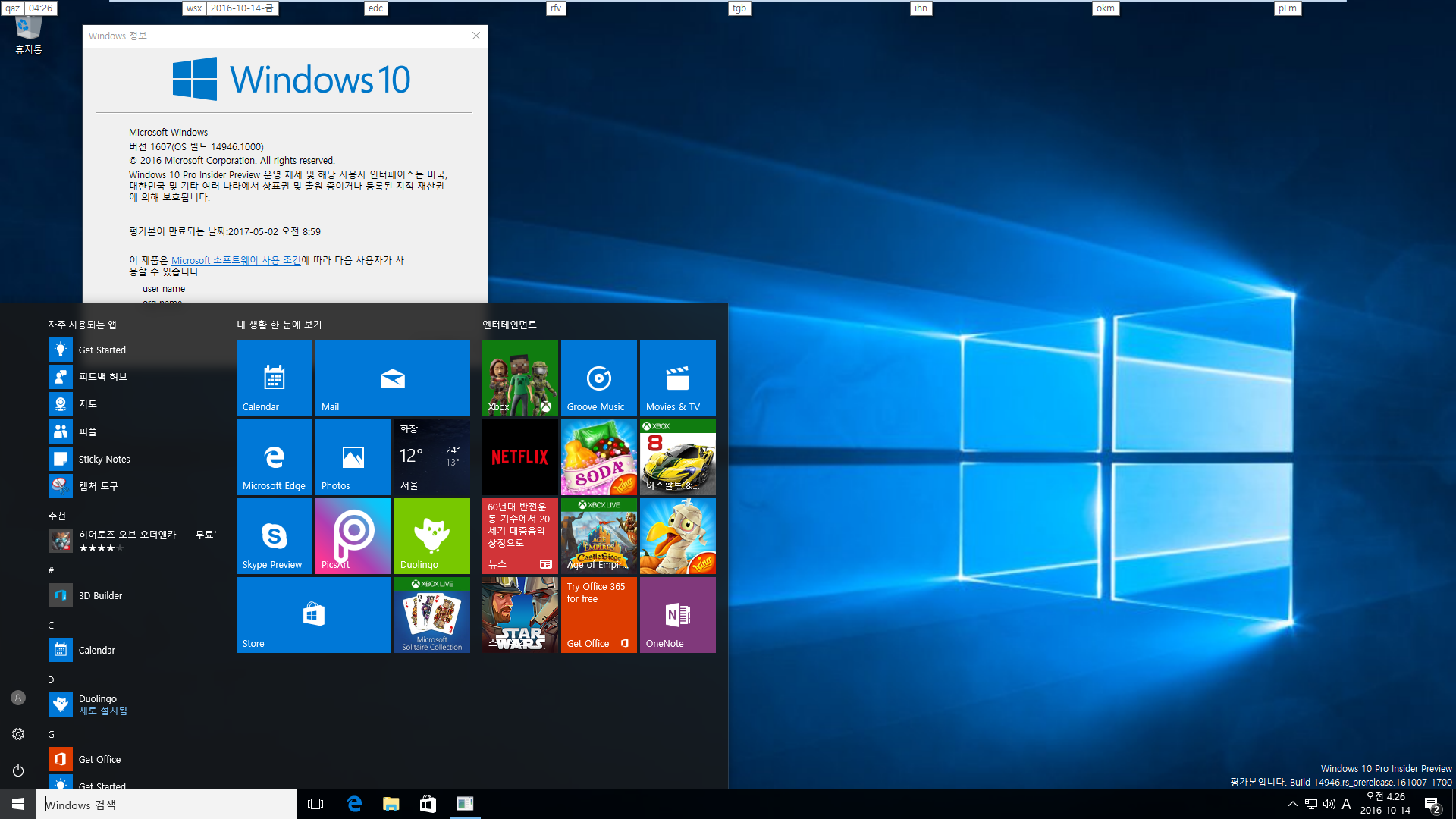
Task: Click the 내 생활 한 눈에 보기 group title
Action: click(279, 325)
